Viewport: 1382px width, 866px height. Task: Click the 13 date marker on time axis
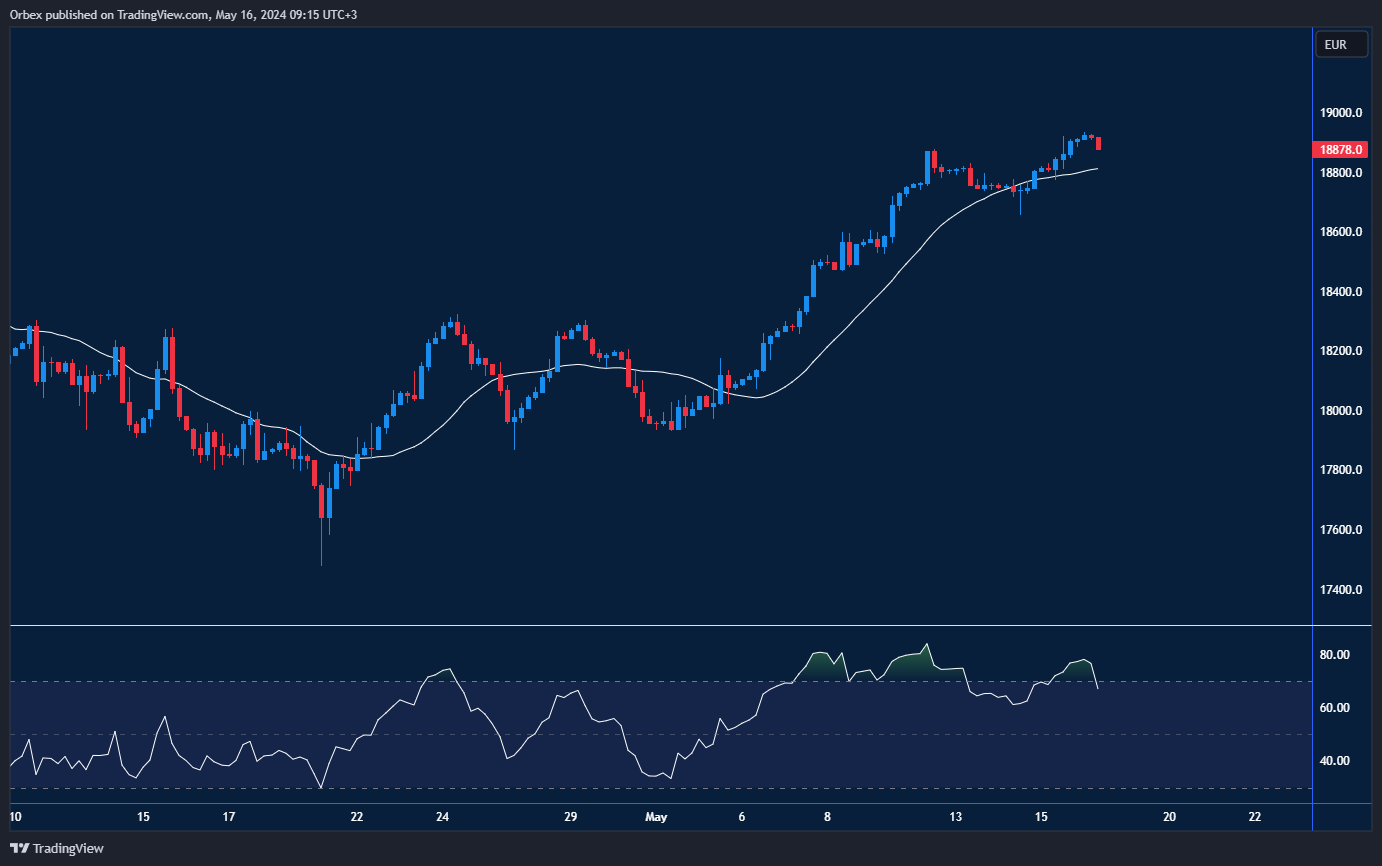click(x=956, y=817)
